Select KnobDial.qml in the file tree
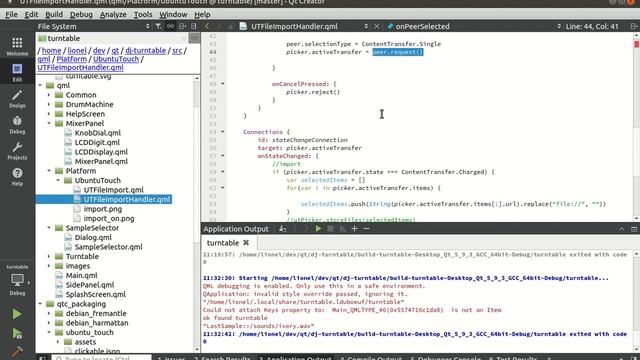This screenshot has height=360, width=640. (98, 133)
